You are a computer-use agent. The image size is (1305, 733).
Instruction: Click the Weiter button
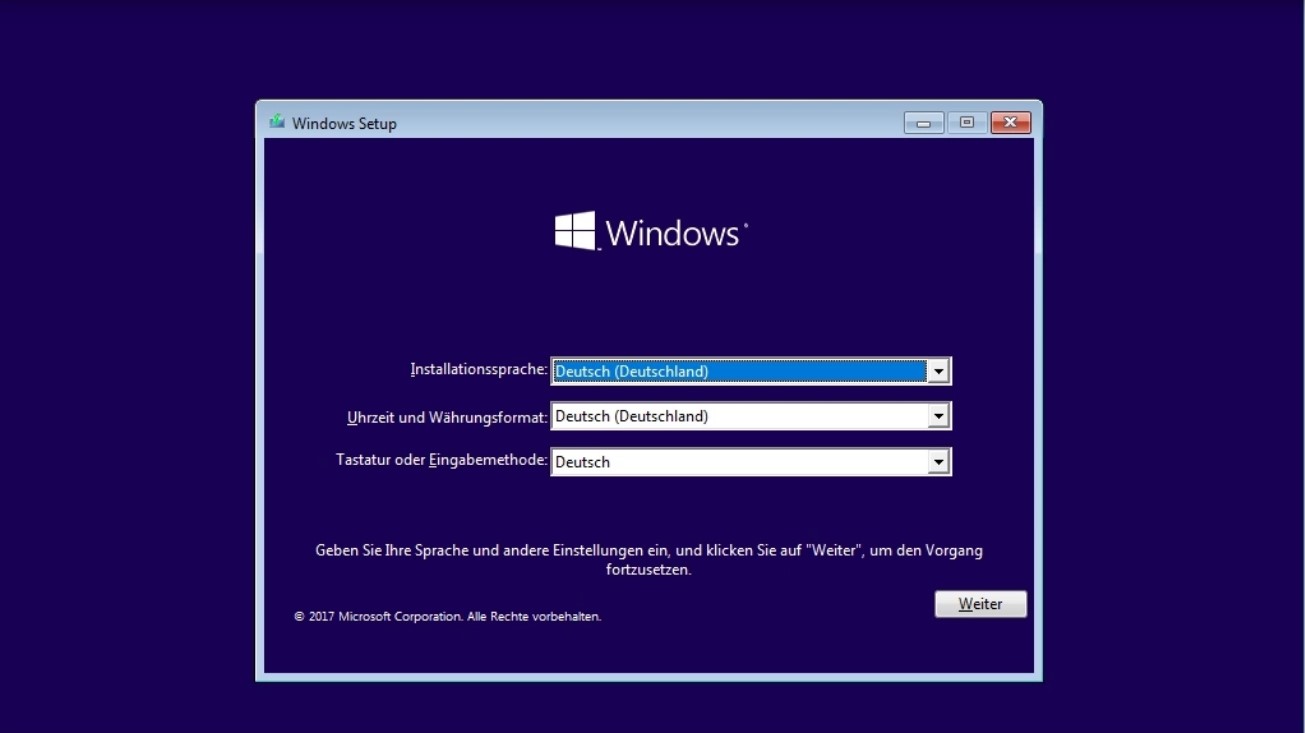click(980, 604)
